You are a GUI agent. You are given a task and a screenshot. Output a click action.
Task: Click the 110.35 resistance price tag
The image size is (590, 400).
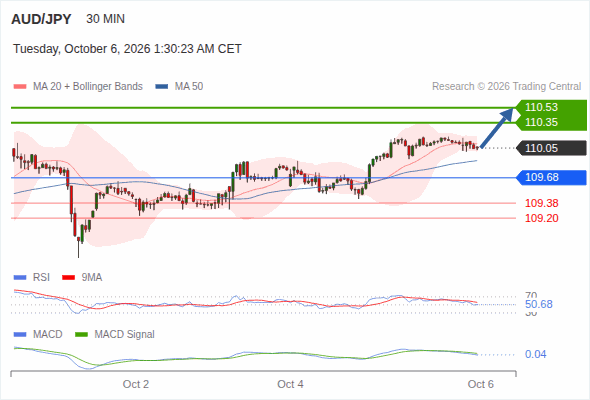click(x=551, y=122)
